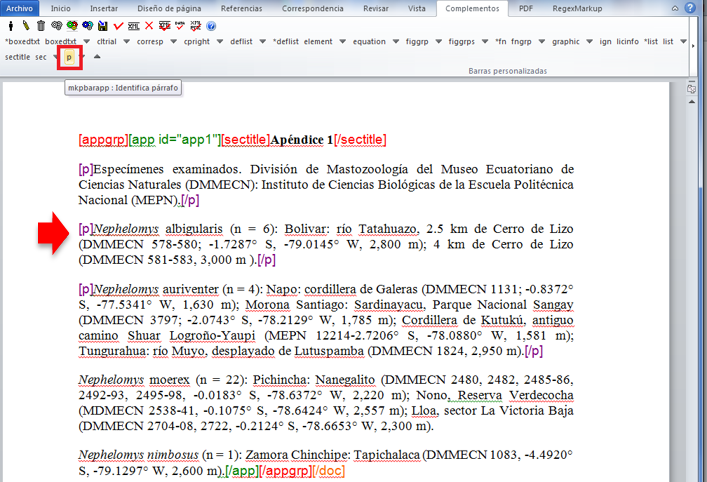The height and width of the screenshot is (482, 707).
Task: Open the Archivo tab
Action: click(x=20, y=8)
